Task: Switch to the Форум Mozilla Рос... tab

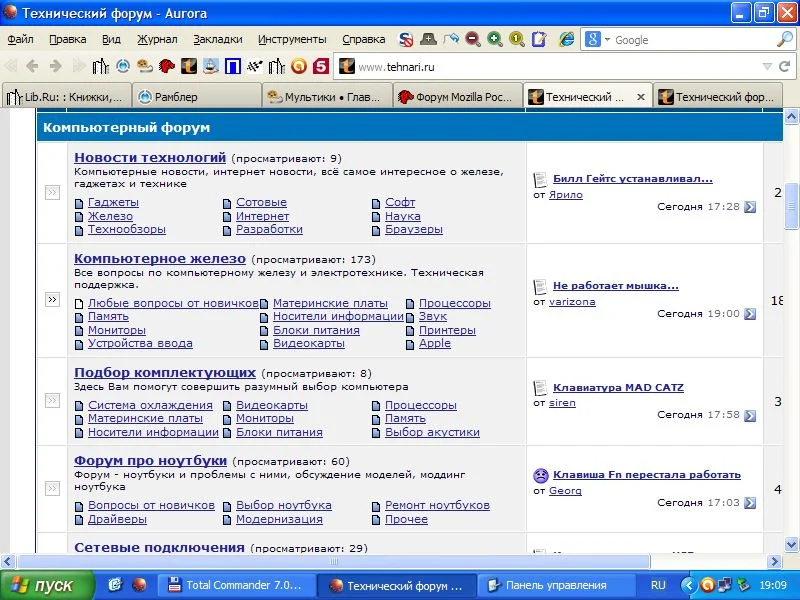Action: 458,96
